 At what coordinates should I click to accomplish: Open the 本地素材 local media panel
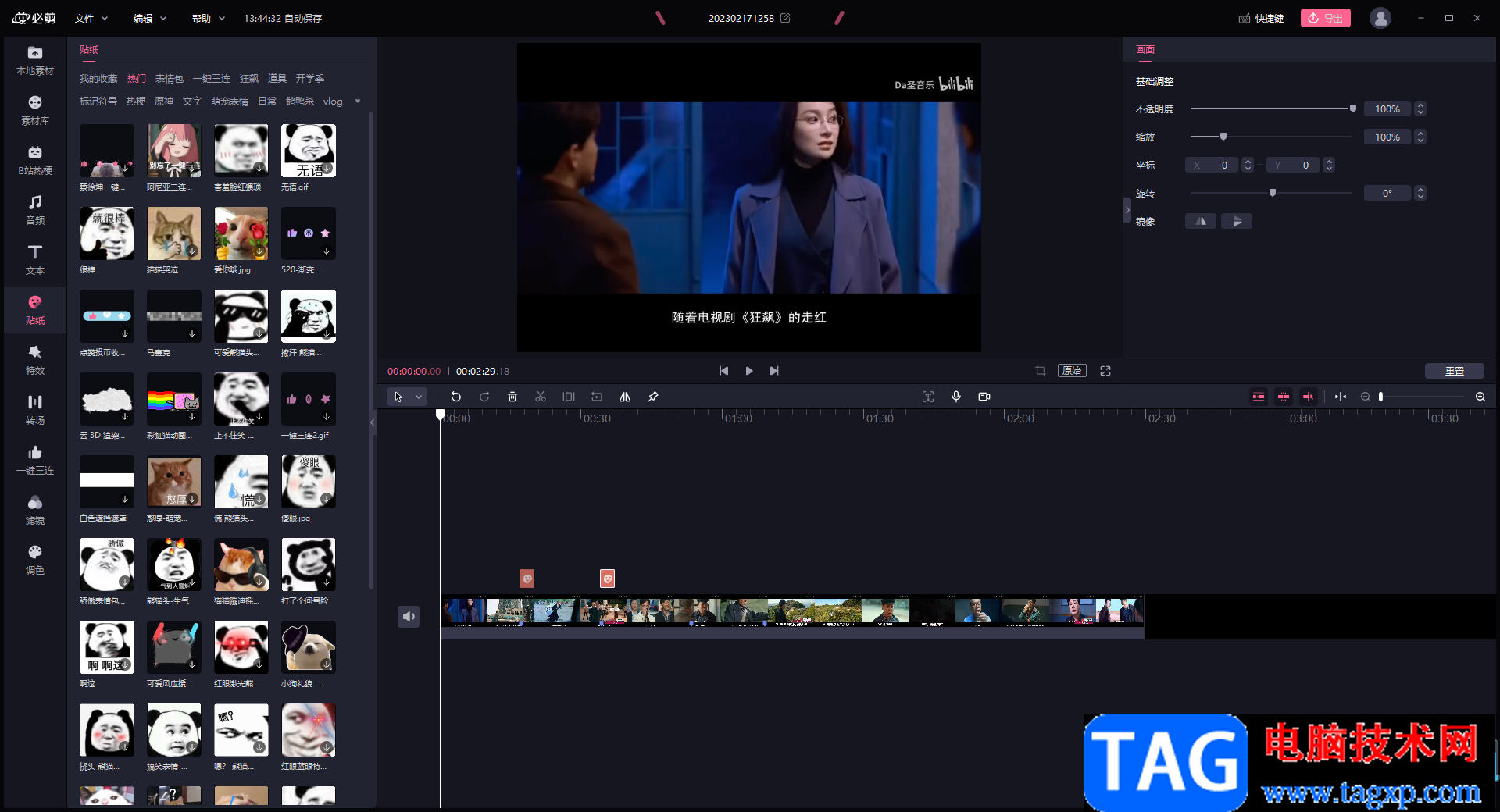tap(35, 61)
